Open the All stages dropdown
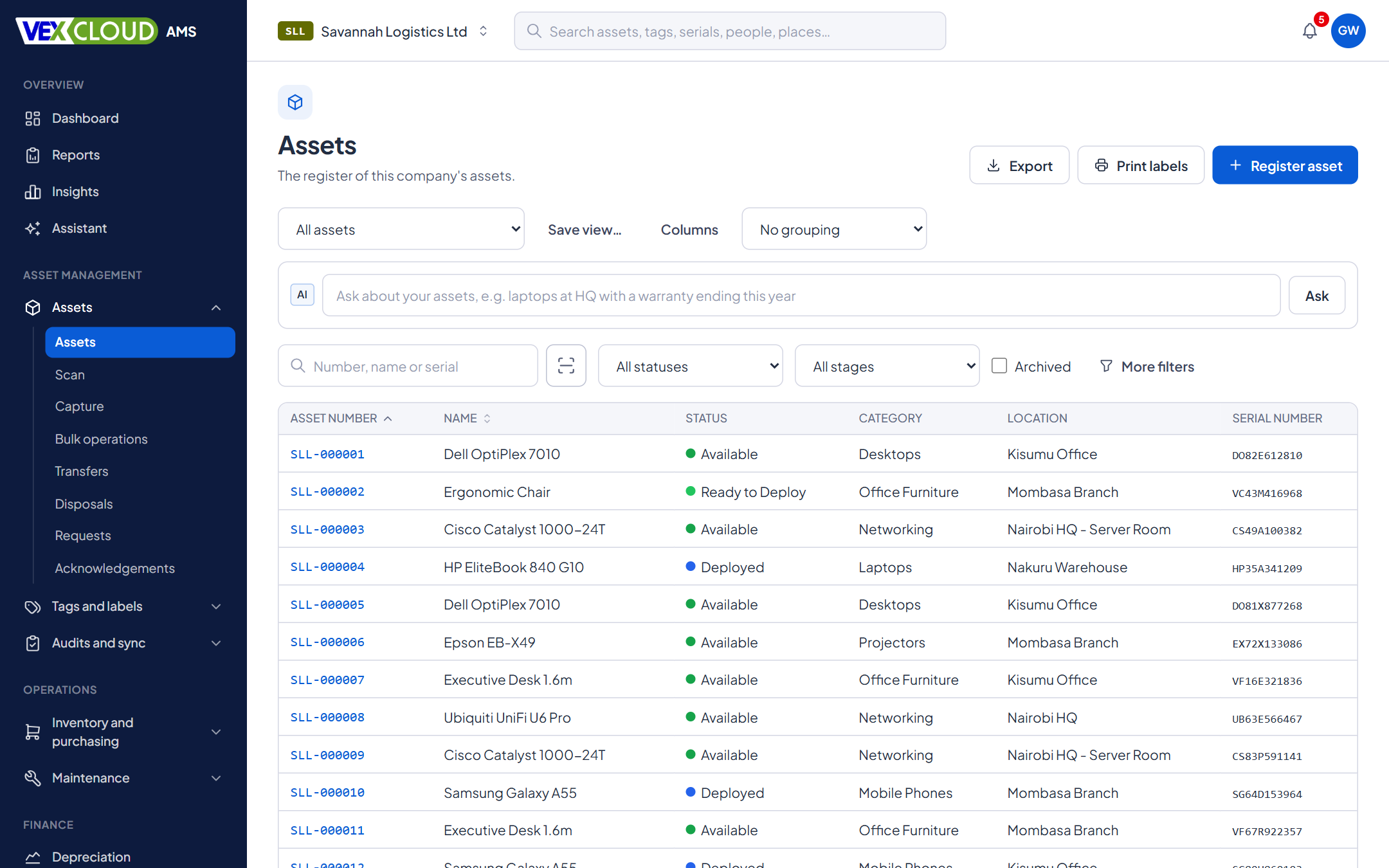1389x868 pixels. (887, 366)
